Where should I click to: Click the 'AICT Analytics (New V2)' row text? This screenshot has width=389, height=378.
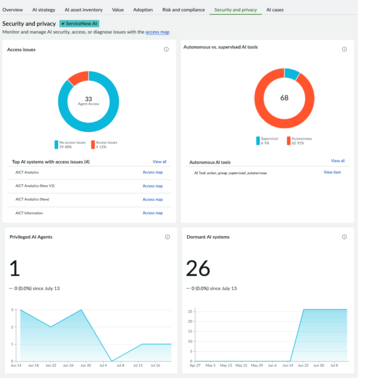[35, 186]
